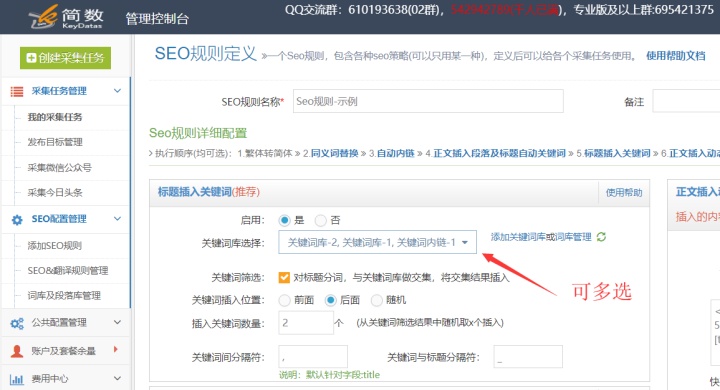Open the 使用帮助文档 link
Image resolution: width=720 pixels, height=390 pixels.
click(x=675, y=56)
